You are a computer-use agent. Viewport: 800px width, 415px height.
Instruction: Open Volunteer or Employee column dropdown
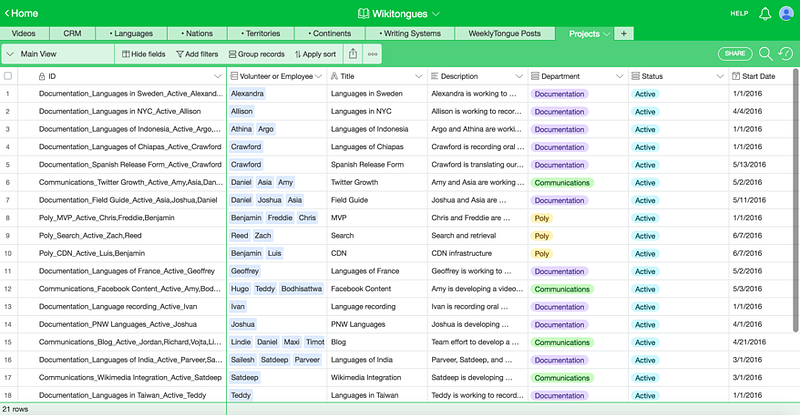pyautogui.click(x=319, y=77)
